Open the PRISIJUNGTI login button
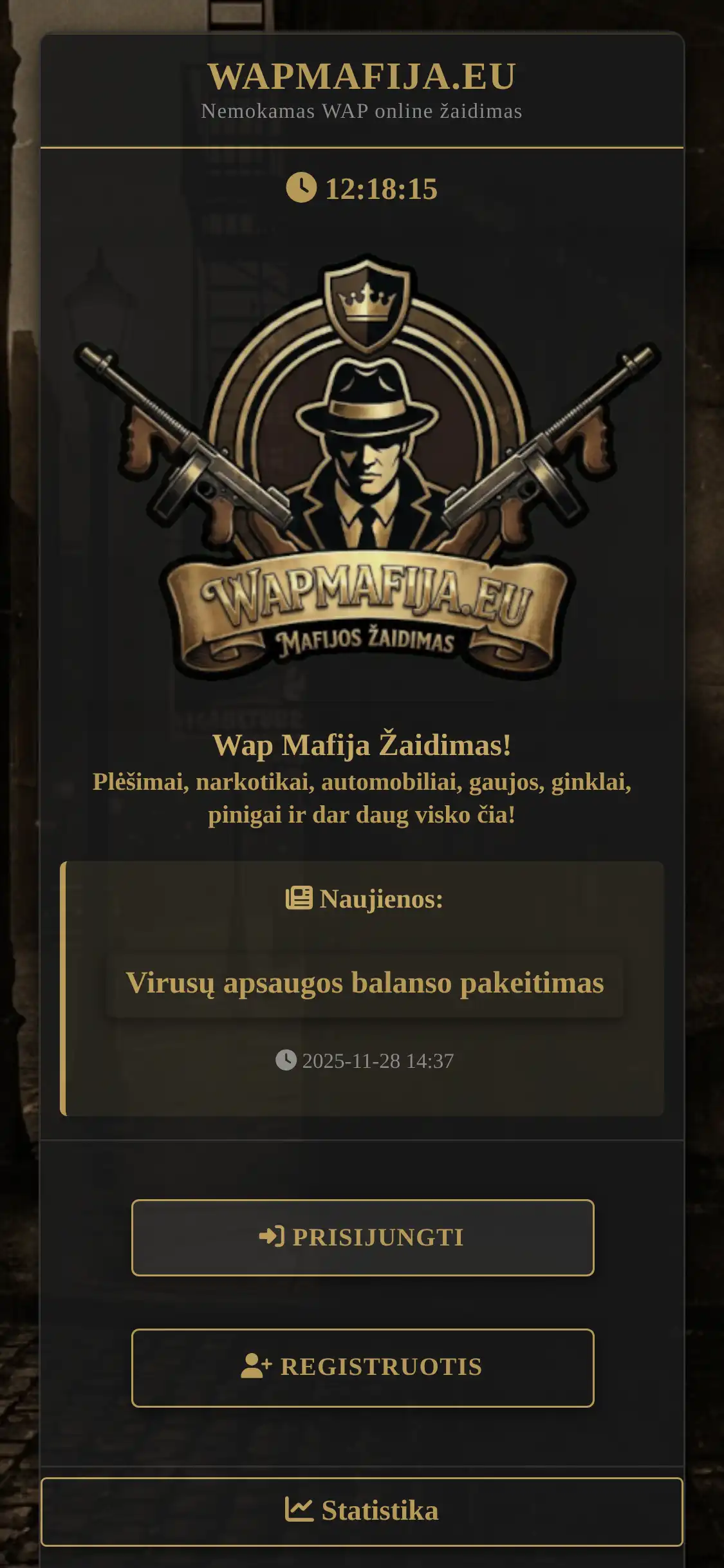This screenshot has height=1568, width=724. pyautogui.click(x=362, y=1237)
